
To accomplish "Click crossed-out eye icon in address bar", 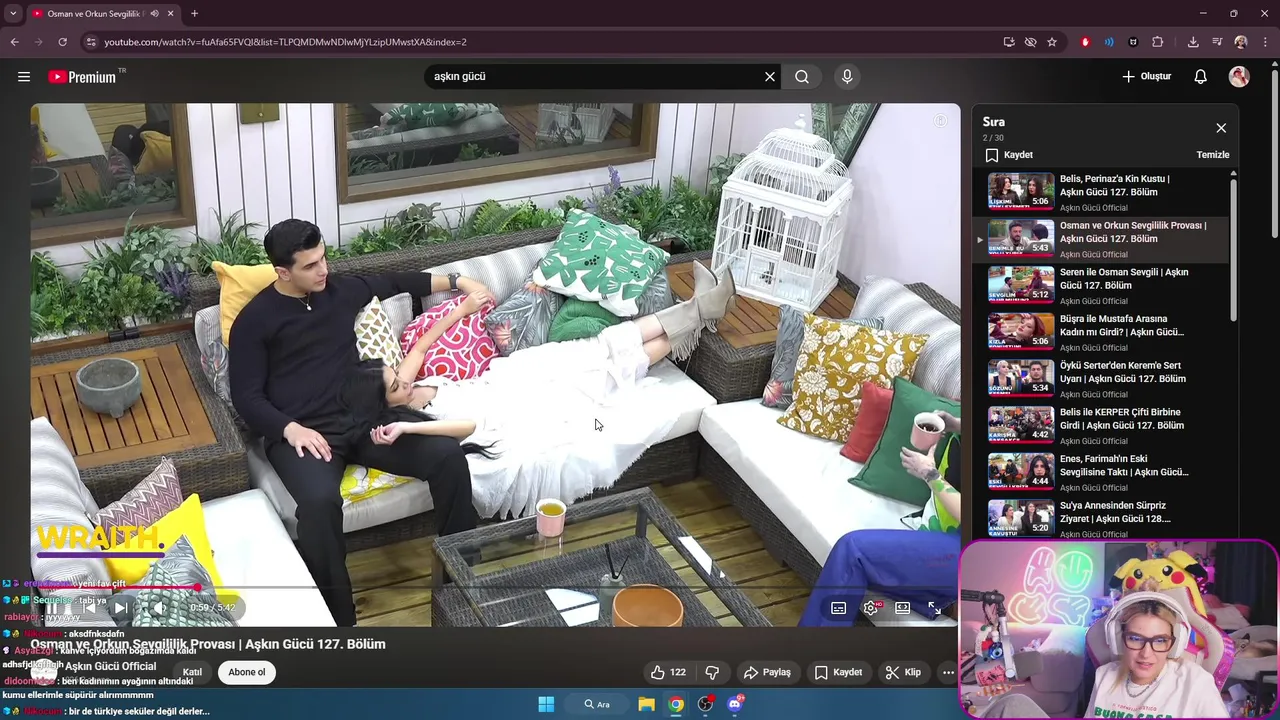I will (1030, 42).
